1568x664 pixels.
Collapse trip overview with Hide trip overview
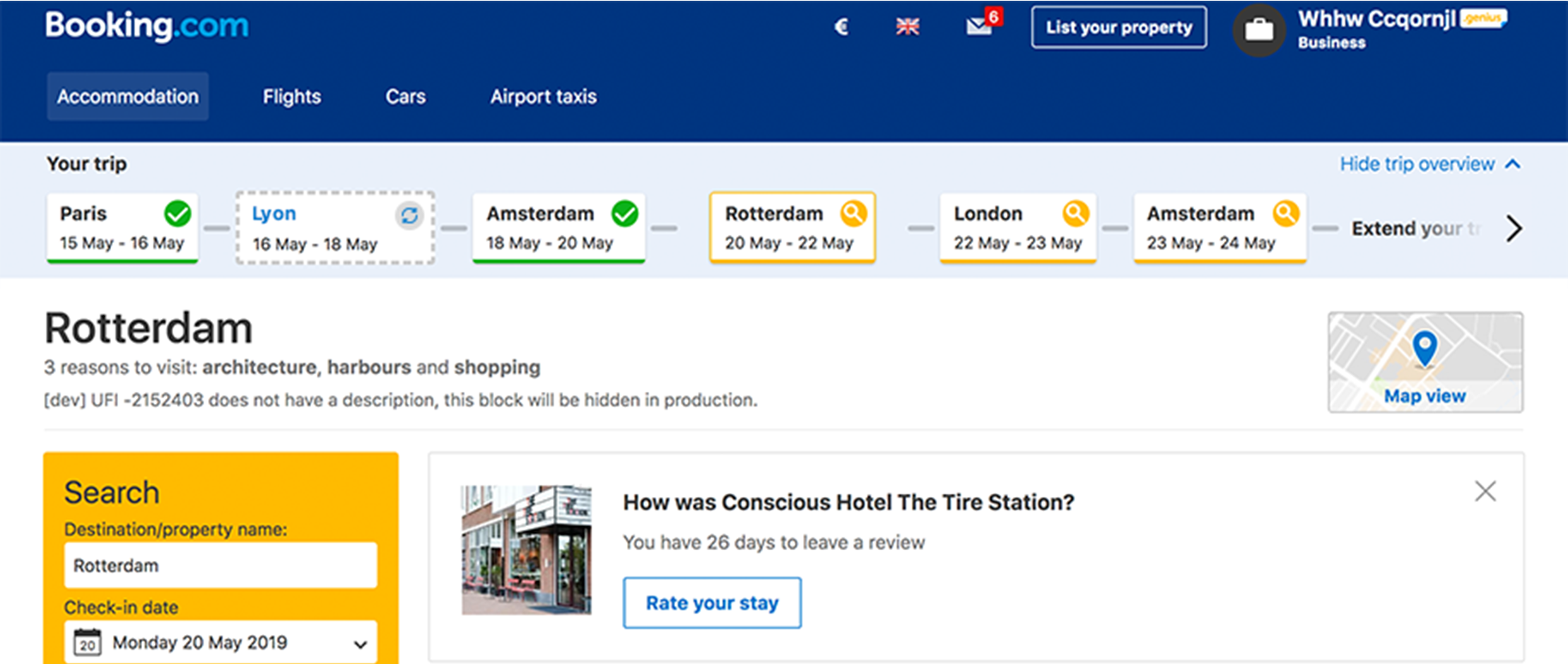click(x=1429, y=164)
